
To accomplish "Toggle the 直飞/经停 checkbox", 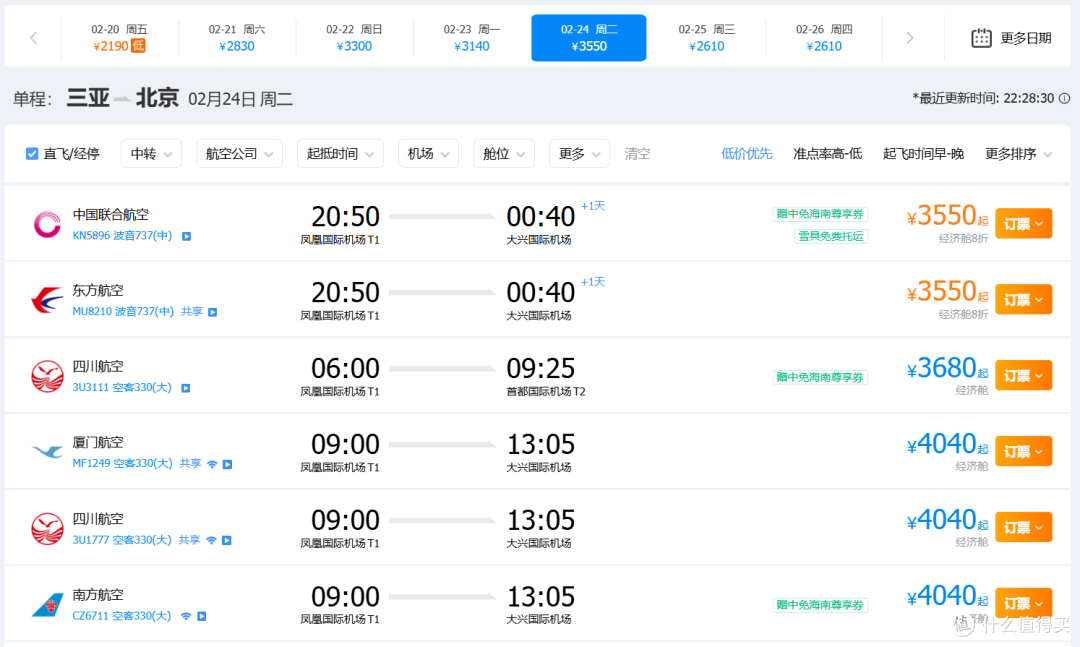I will pos(32,154).
